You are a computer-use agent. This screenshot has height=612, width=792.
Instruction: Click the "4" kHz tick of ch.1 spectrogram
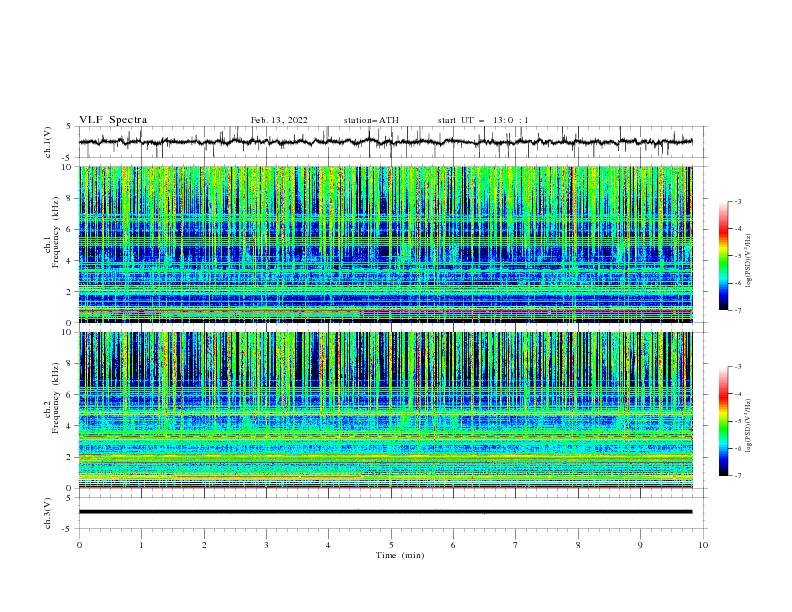pos(70,261)
